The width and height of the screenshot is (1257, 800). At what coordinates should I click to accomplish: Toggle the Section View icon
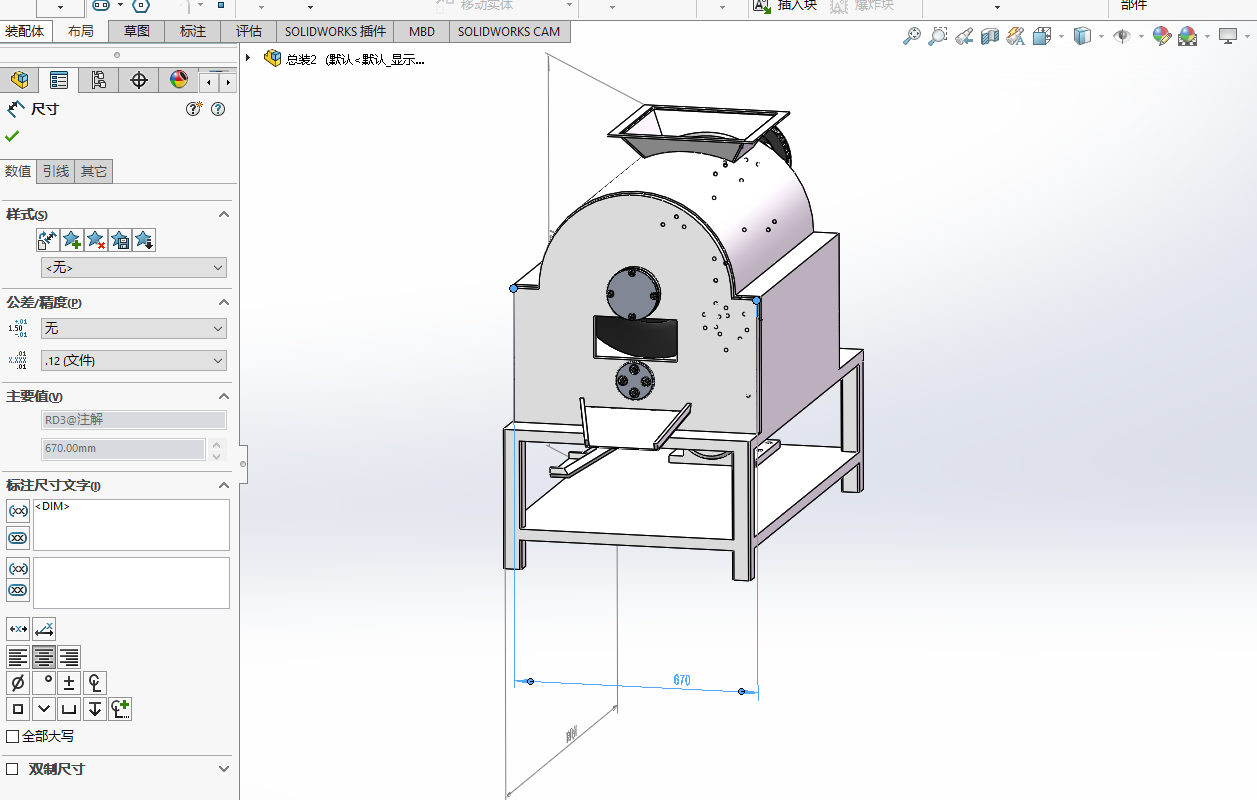(990, 36)
